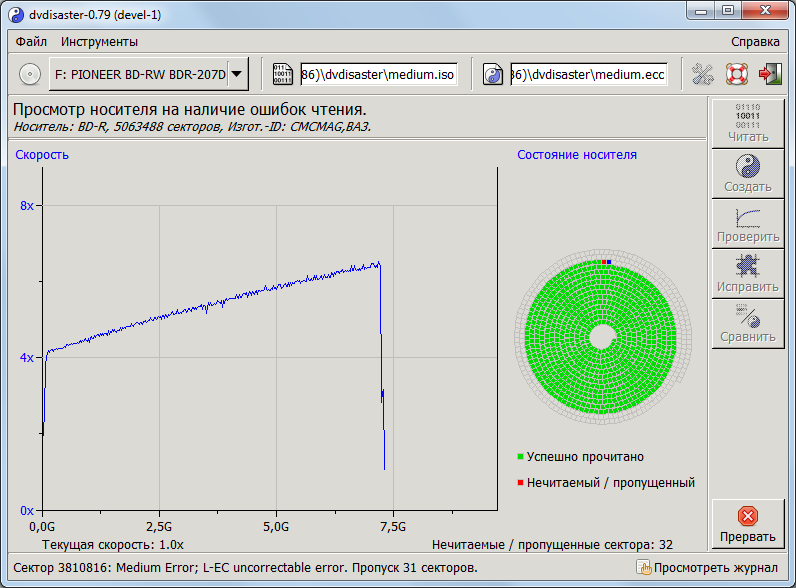Screen dimensions: 796x588
Task: Click the disc drive icon in toolbar
Action: 29,74
